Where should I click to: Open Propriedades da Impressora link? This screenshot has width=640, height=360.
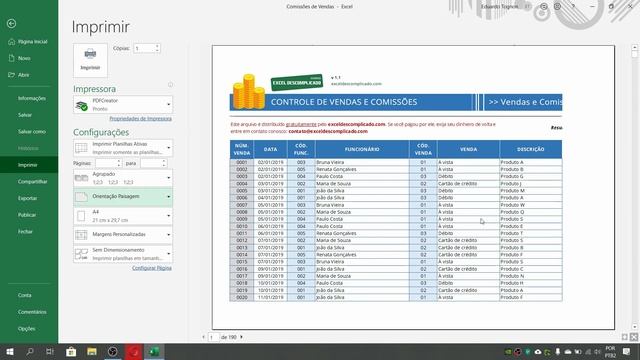pyautogui.click(x=140, y=119)
